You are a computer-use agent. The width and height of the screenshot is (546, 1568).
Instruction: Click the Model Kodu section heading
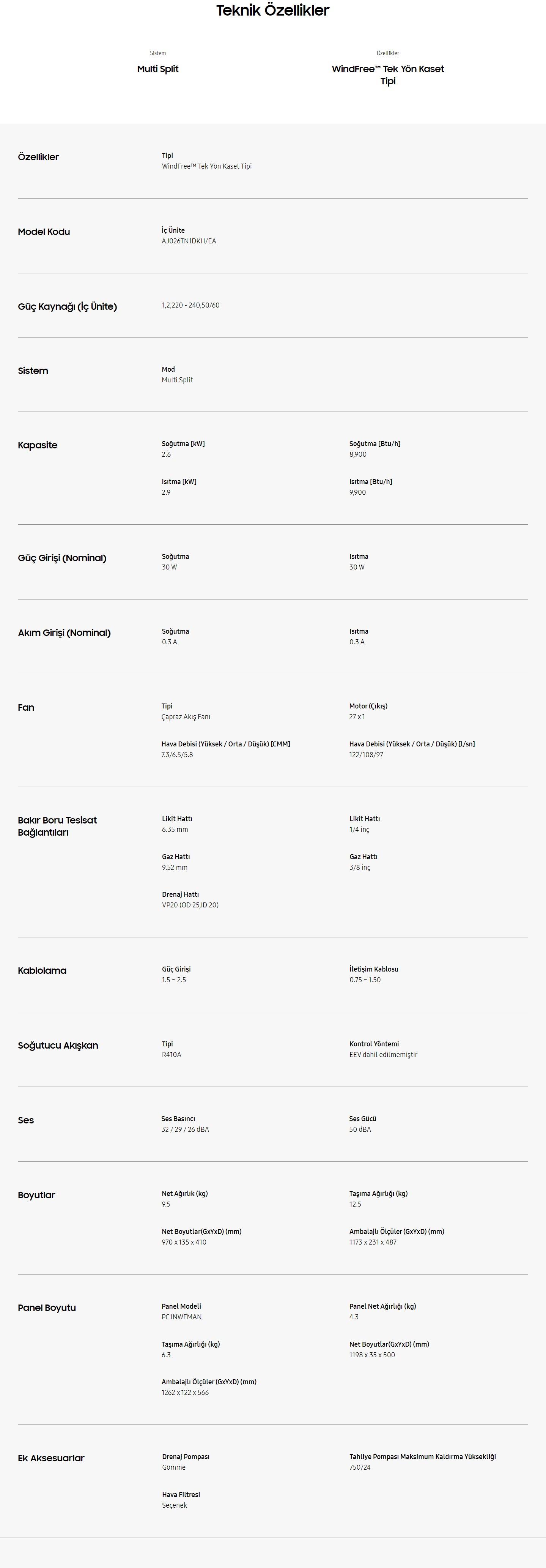click(44, 232)
